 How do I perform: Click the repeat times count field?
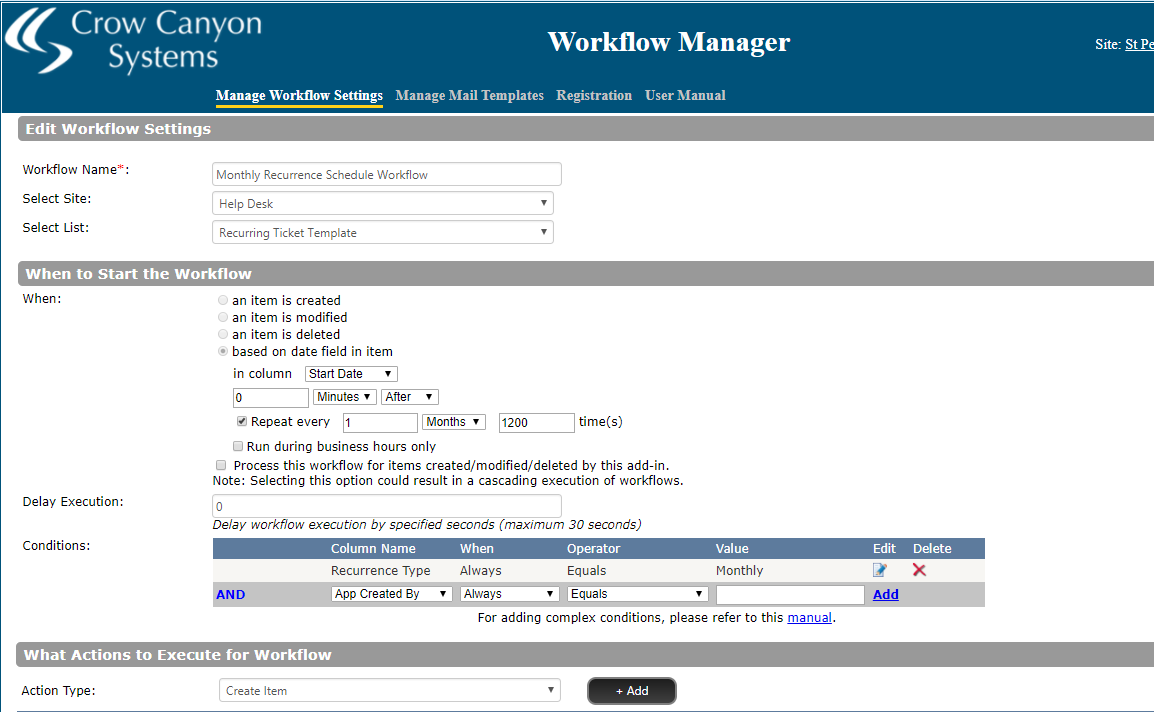tap(537, 423)
